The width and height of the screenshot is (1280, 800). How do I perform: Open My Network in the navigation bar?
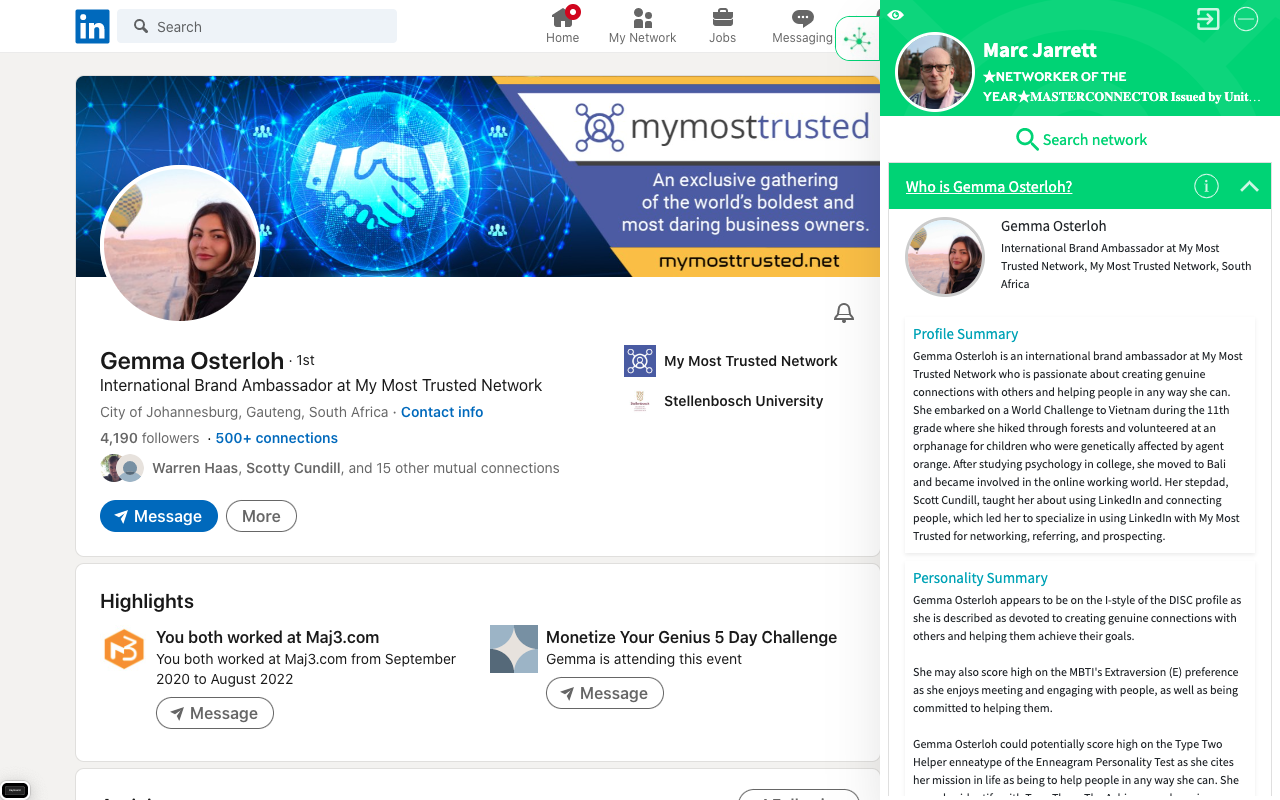642,26
